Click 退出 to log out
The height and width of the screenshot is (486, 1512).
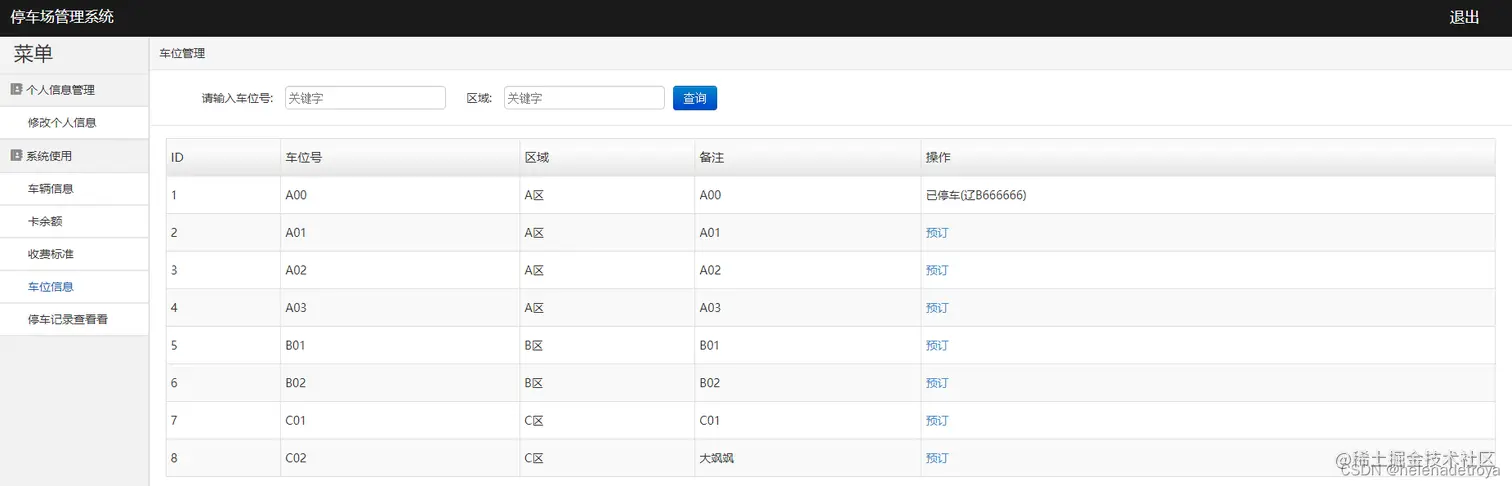1465,18
